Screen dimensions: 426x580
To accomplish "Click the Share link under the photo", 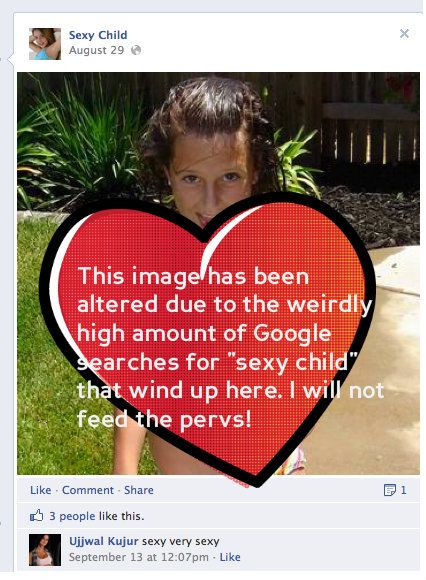I will [139, 490].
